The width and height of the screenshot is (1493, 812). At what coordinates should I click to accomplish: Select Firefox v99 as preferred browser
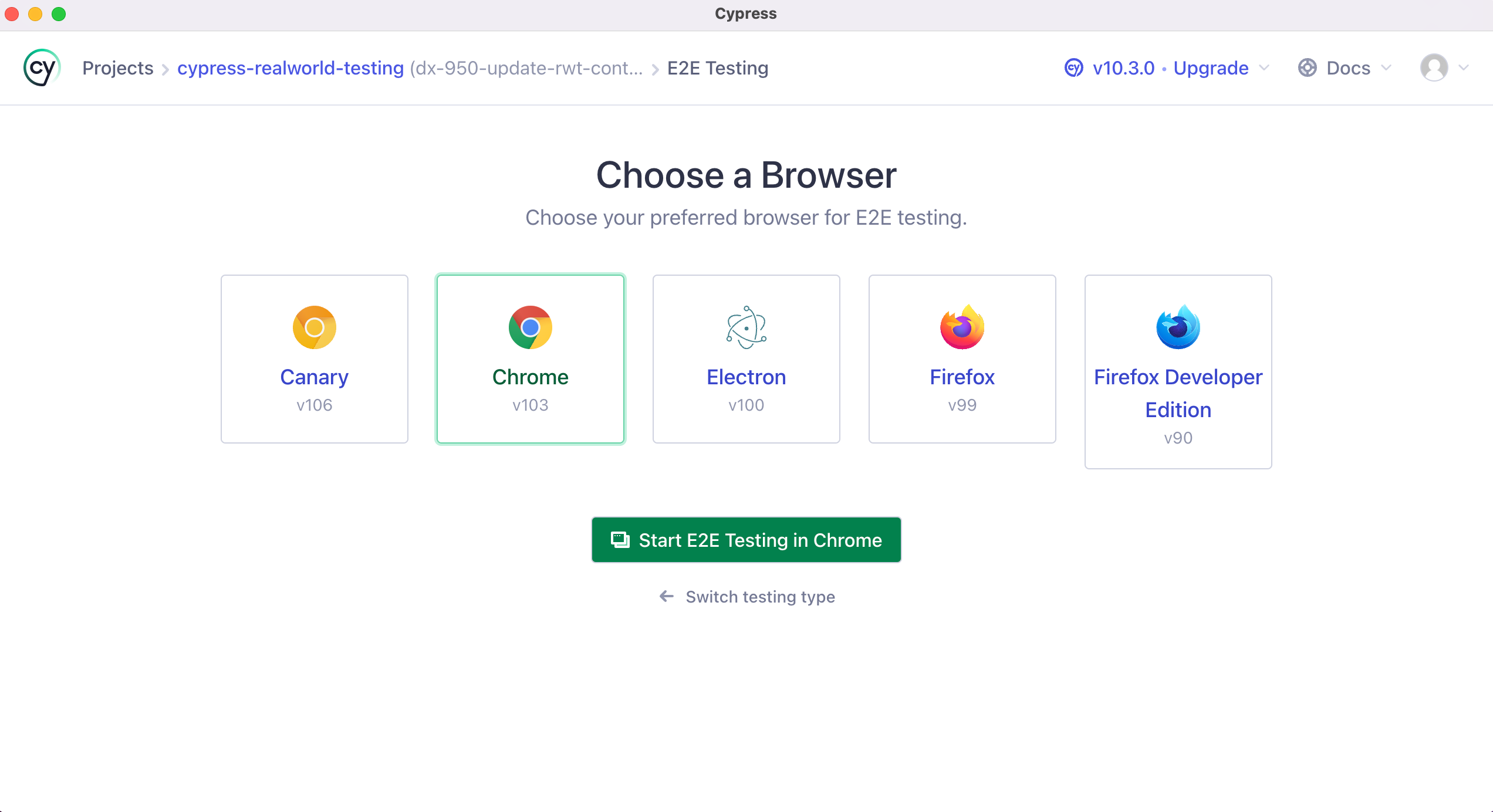[962, 358]
